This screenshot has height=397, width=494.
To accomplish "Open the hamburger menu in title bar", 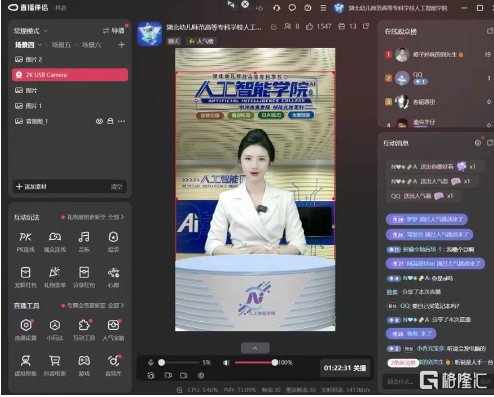I will tap(323, 8).
